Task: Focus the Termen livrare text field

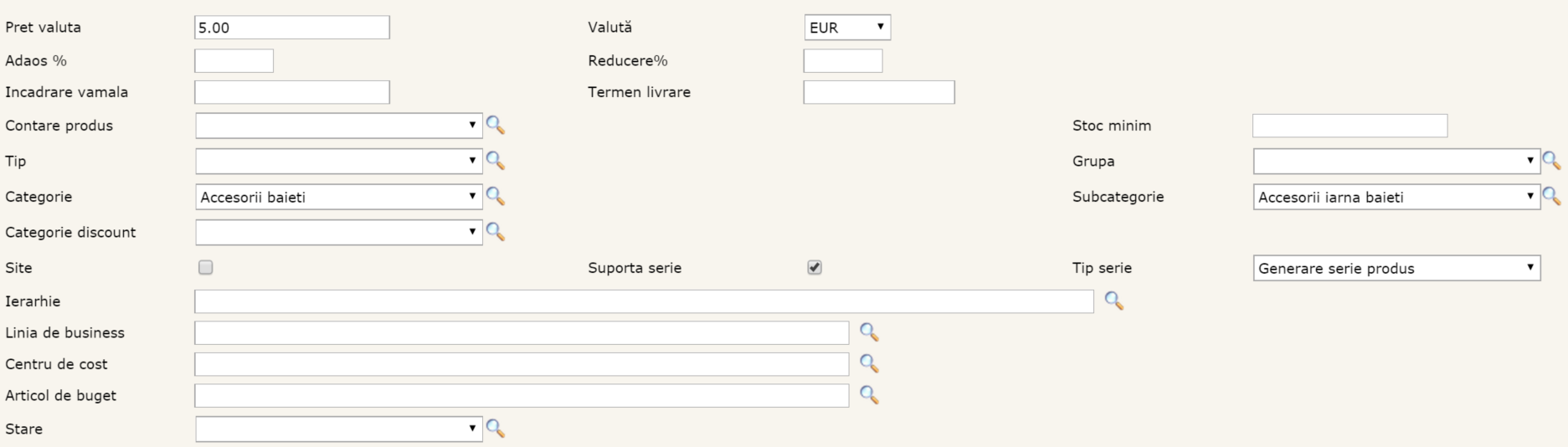Action: [x=879, y=92]
